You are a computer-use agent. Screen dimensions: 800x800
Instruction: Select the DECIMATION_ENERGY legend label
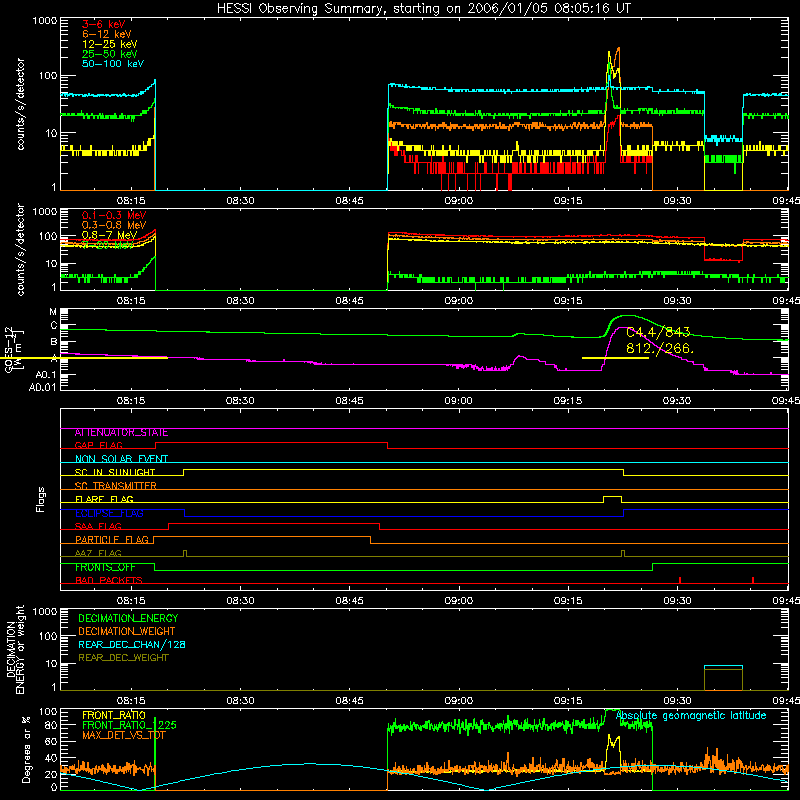pos(128,618)
